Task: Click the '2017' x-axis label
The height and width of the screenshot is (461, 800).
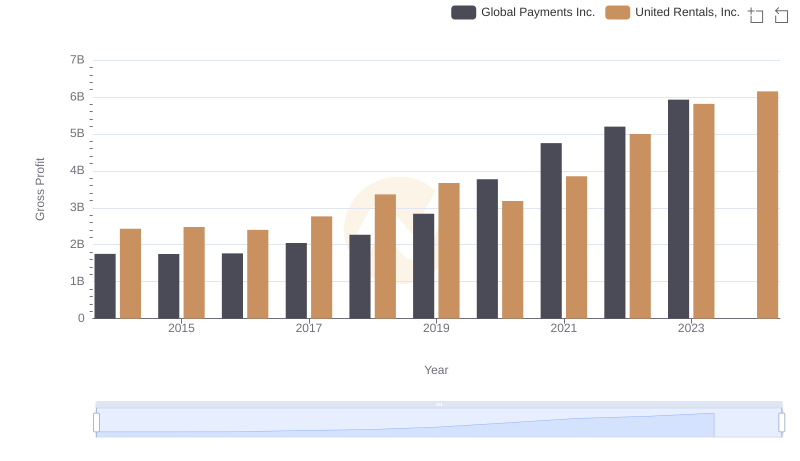Action: 309,328
